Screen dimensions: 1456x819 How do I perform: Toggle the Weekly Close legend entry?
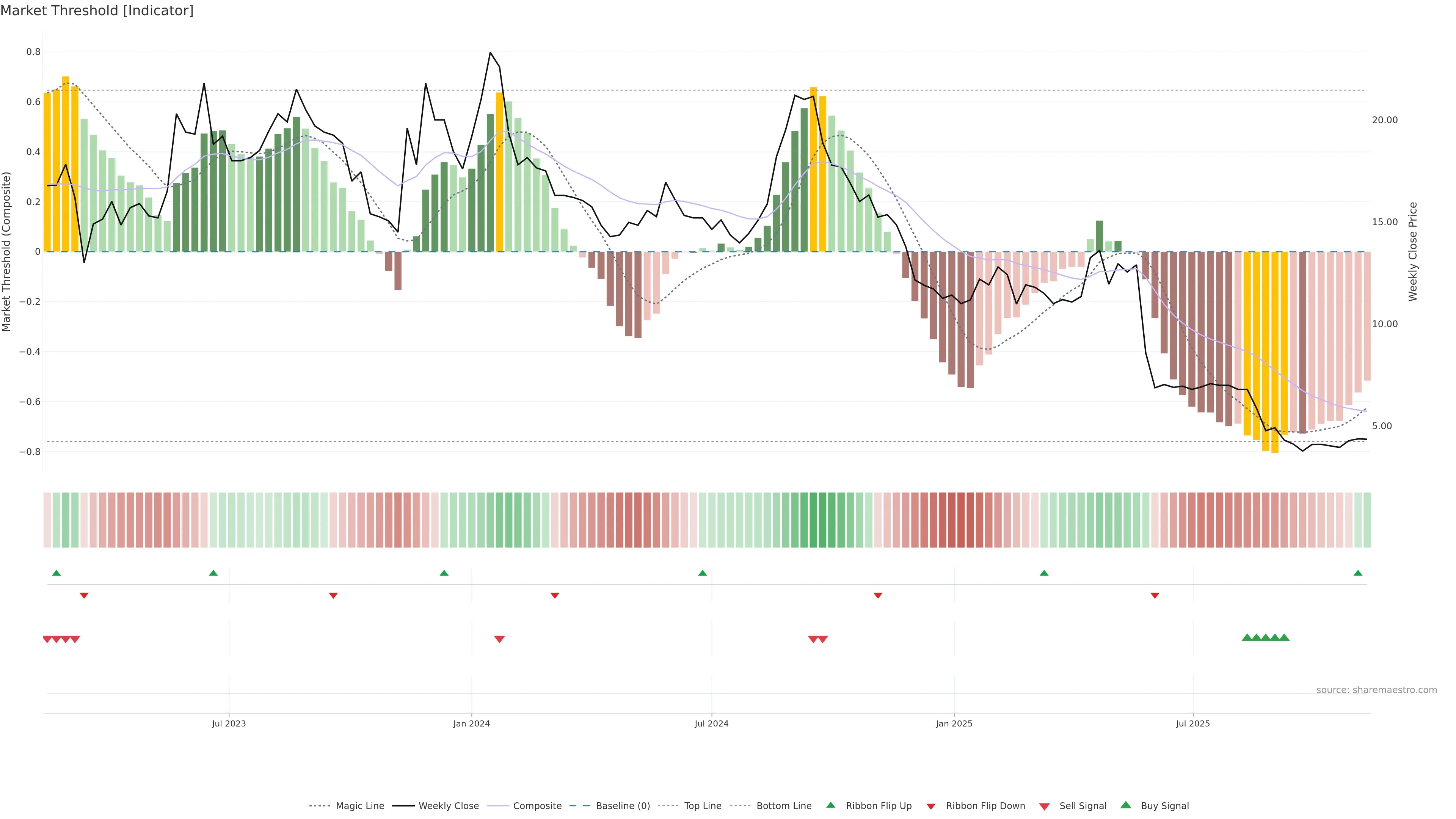pyautogui.click(x=448, y=806)
